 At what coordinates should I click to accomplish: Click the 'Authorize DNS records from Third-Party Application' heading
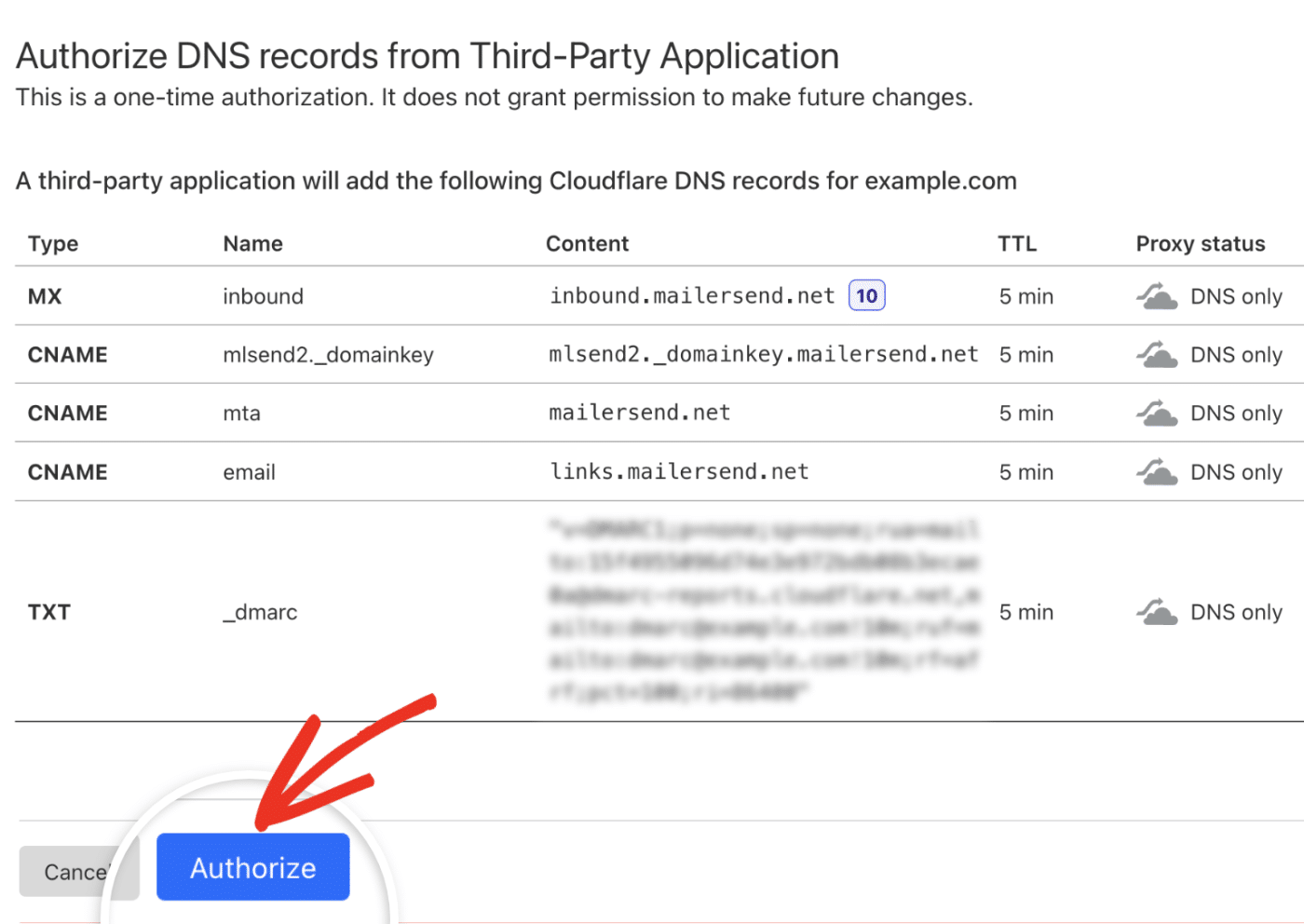428,57
